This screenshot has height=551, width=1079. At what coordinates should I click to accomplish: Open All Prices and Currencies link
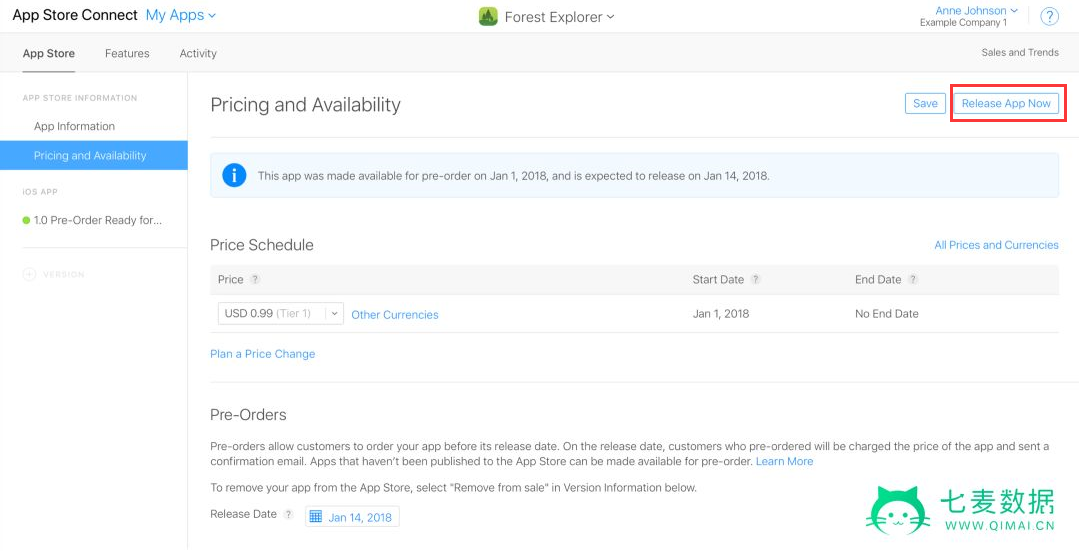(996, 245)
